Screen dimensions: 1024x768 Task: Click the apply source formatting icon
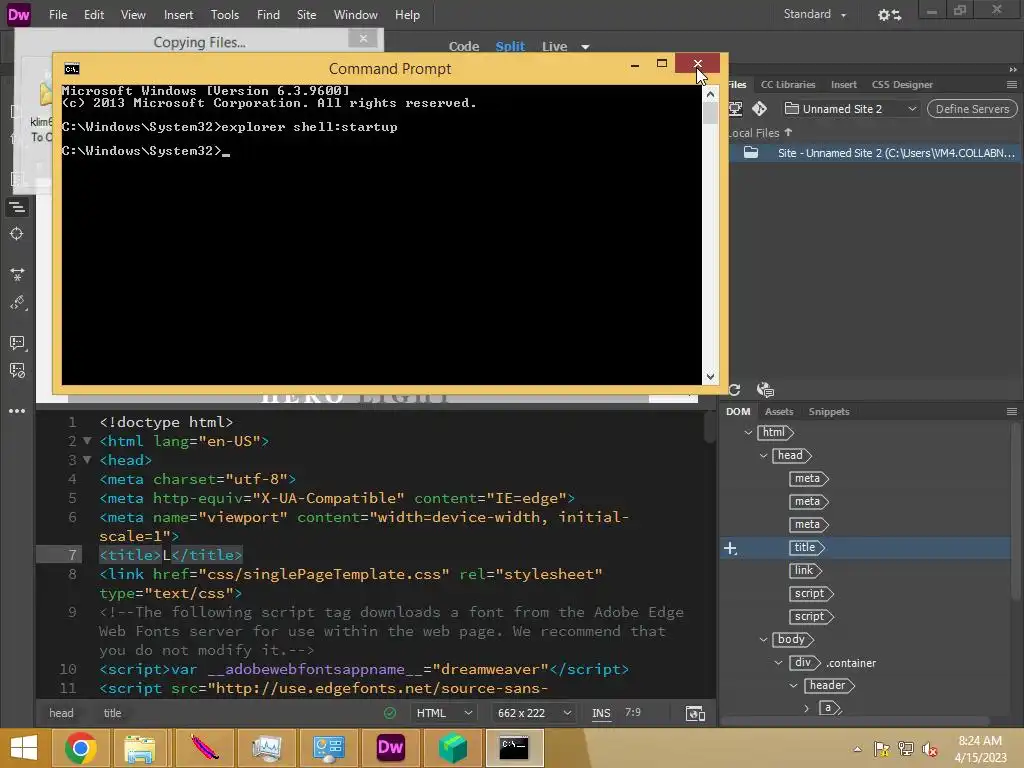[17, 303]
